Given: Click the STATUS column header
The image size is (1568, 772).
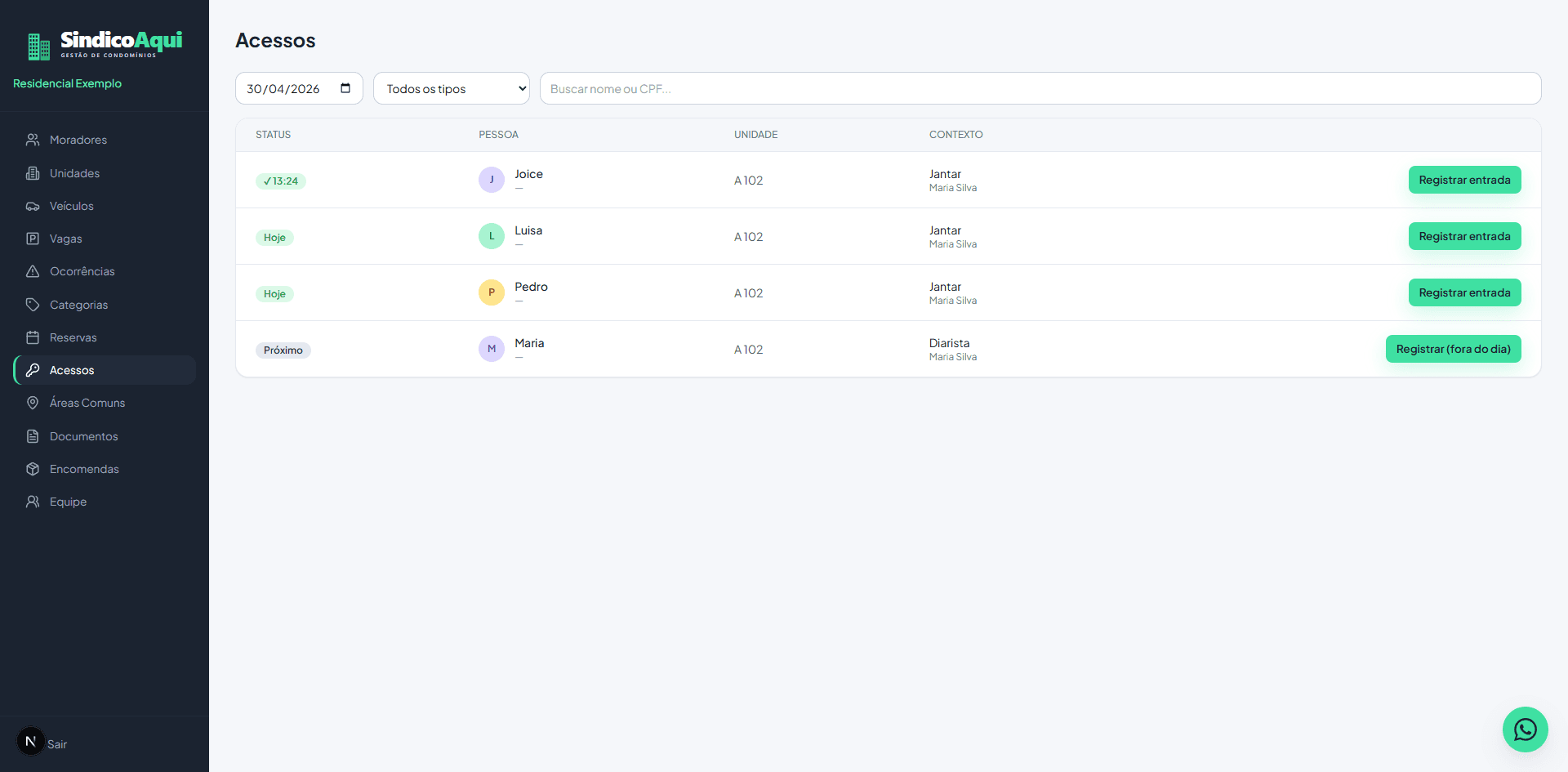Looking at the screenshot, I should tap(273, 135).
